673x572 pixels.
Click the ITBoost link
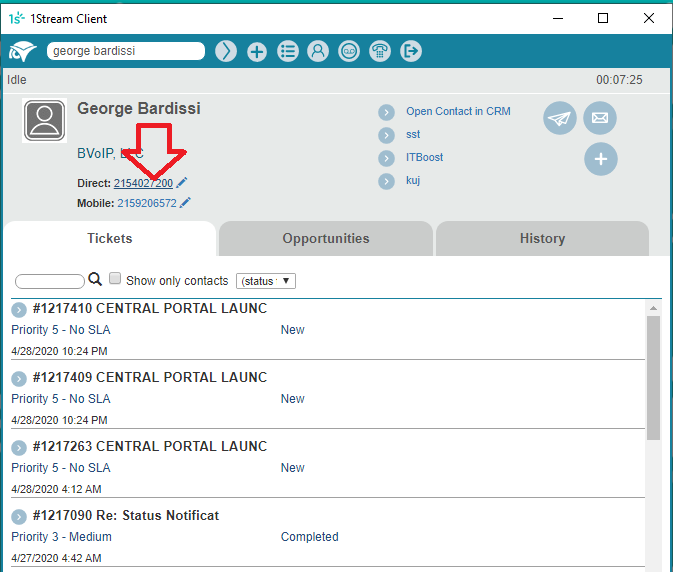tap(424, 157)
